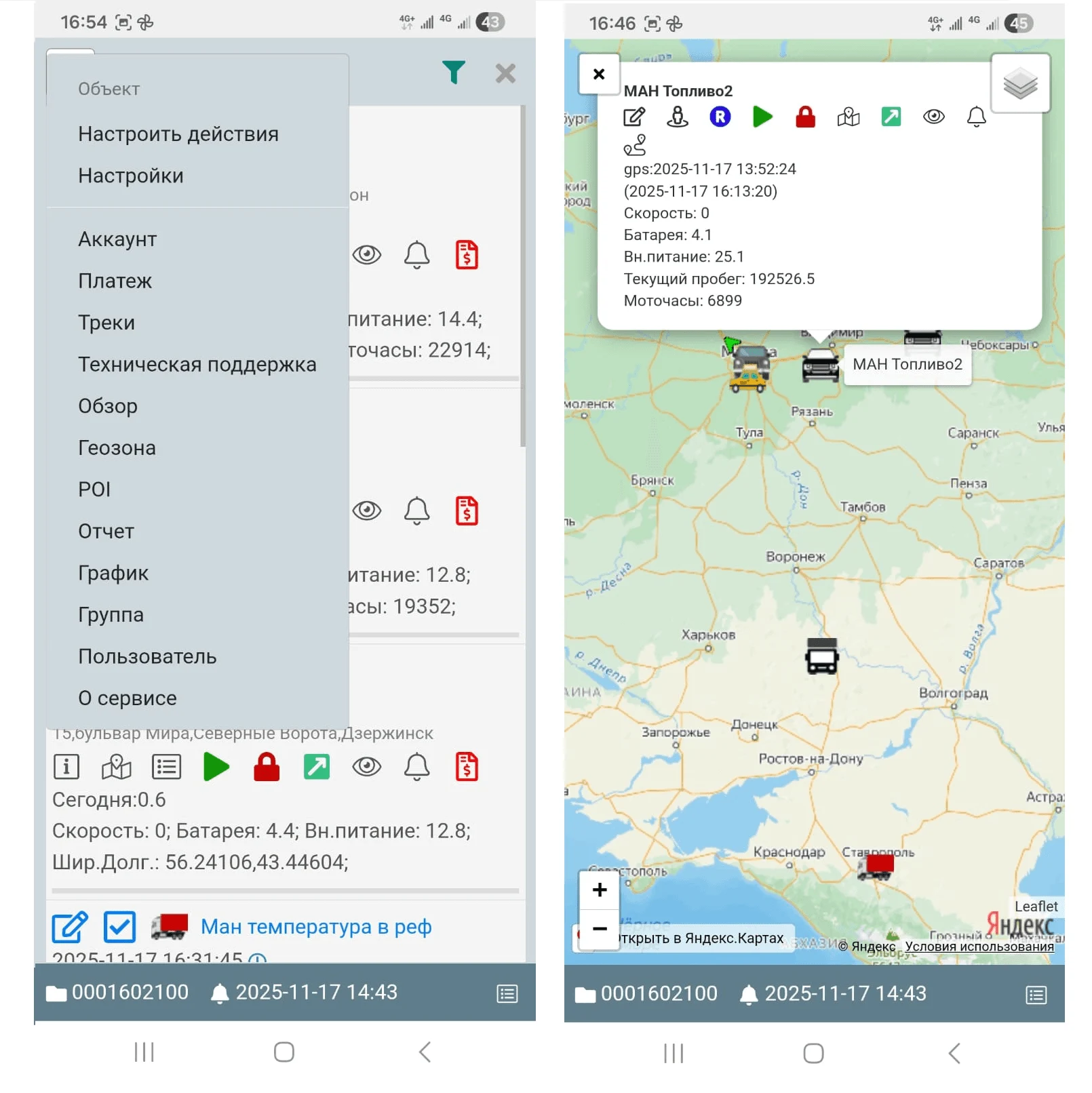
Task: Open Техническая поддержка menu entry
Action: [x=197, y=365]
